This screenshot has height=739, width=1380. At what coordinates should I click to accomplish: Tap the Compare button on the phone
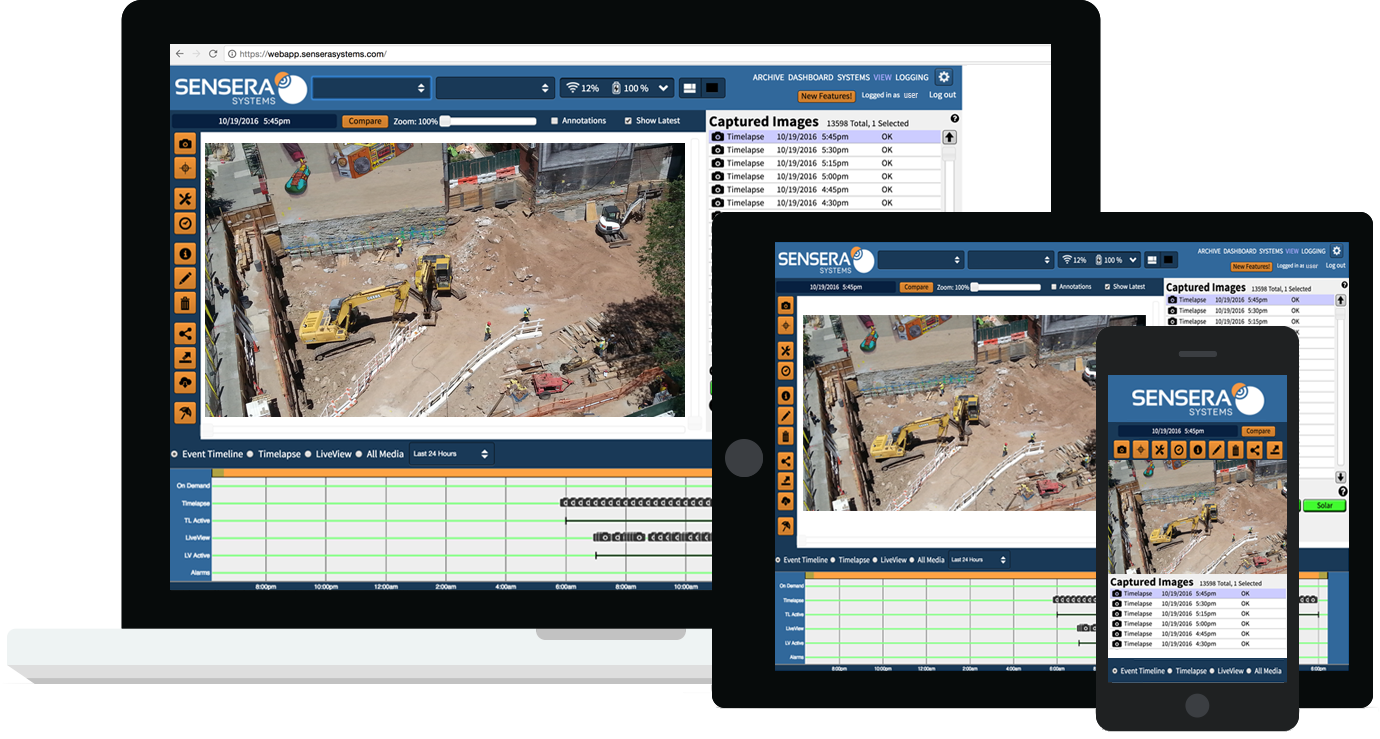(1258, 431)
